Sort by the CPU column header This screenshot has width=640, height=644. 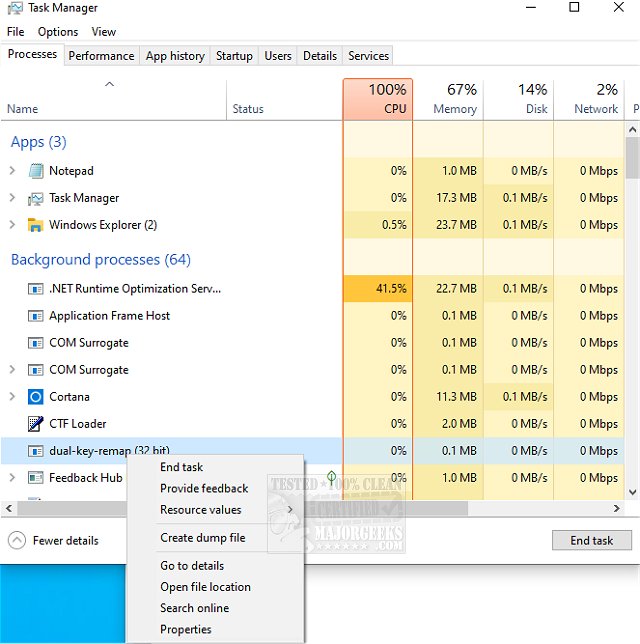[378, 99]
